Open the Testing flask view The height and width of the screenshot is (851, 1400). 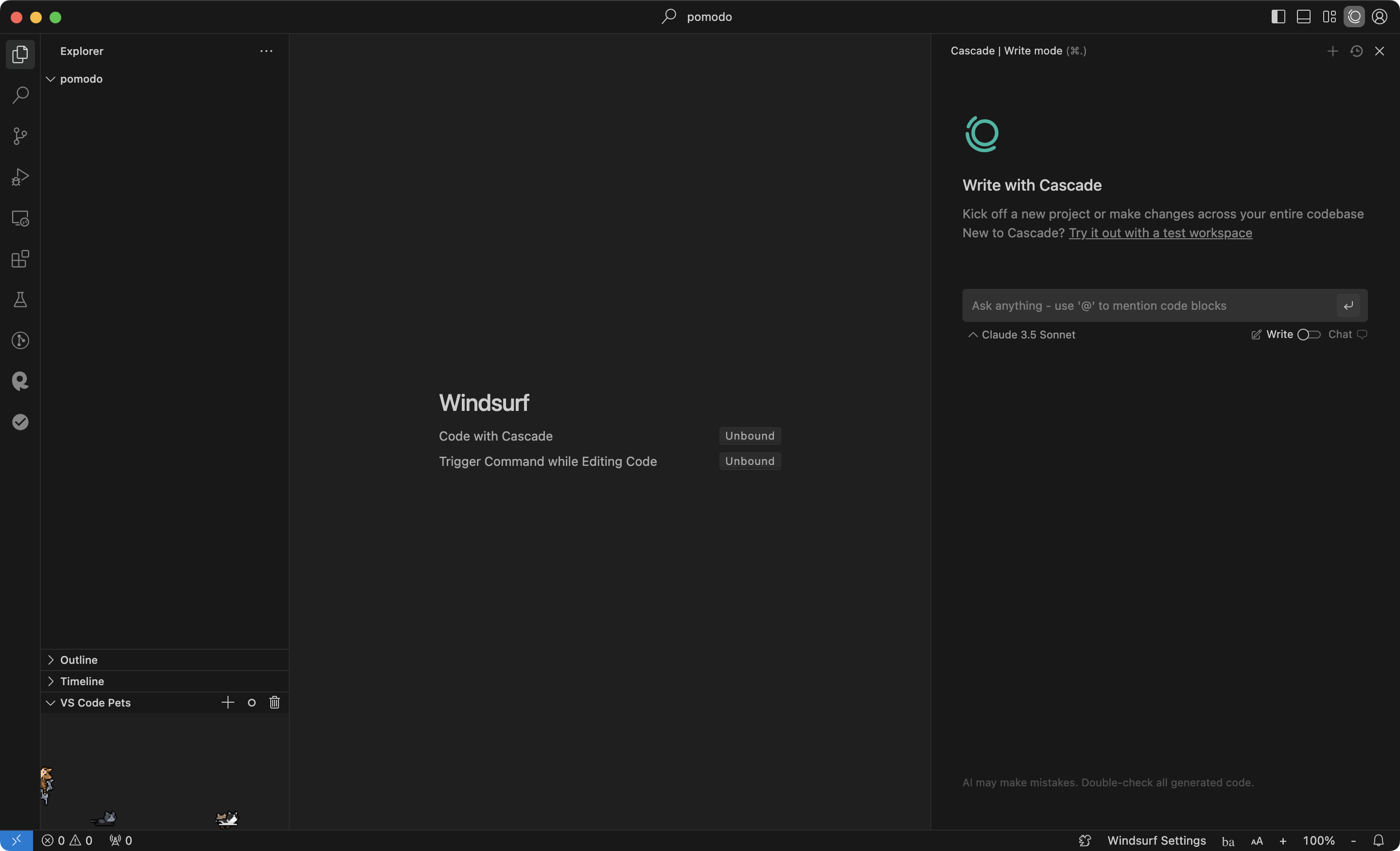20,300
